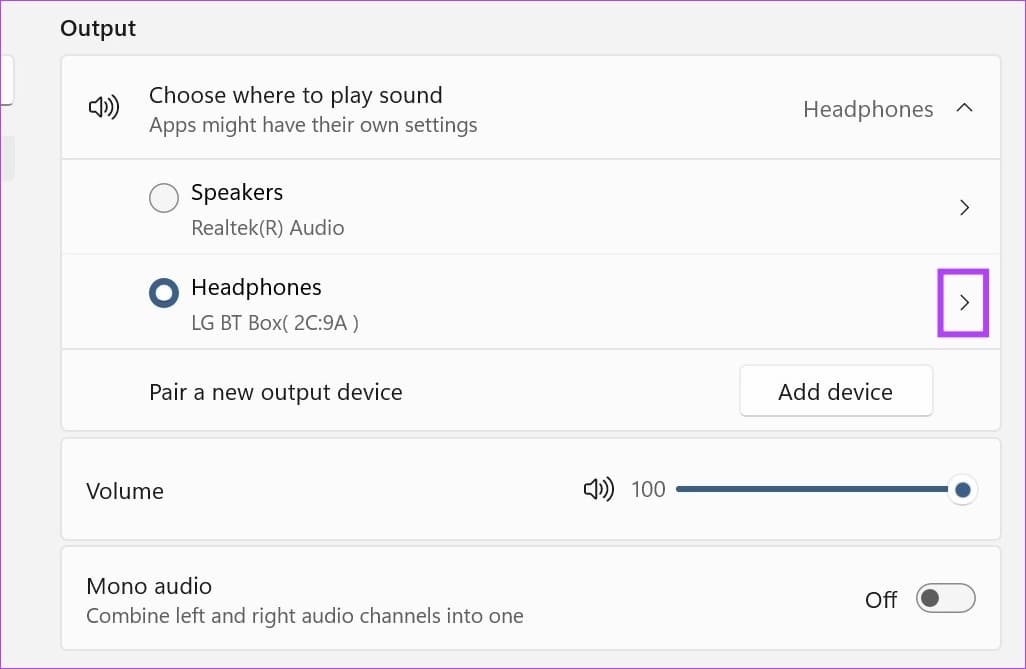
Task: Click the Realtek(R) Audio device subtitle
Action: pyautogui.click(x=267, y=228)
